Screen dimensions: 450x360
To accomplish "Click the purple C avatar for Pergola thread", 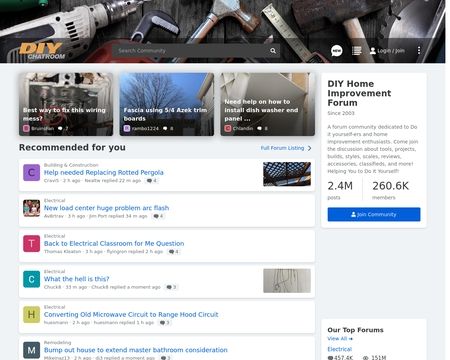I will click(x=32, y=173).
